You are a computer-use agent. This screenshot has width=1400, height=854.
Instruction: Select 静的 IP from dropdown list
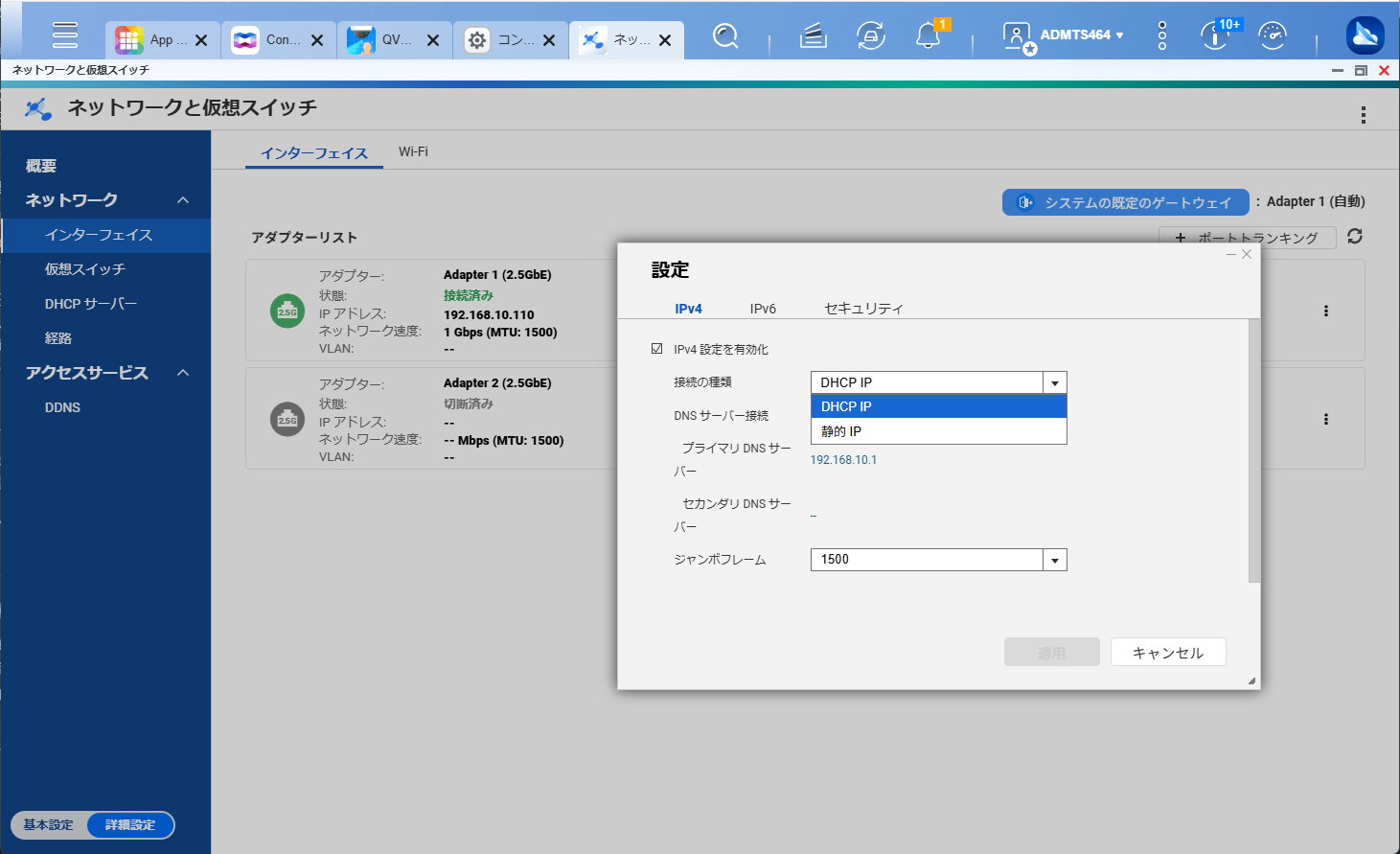tap(939, 431)
